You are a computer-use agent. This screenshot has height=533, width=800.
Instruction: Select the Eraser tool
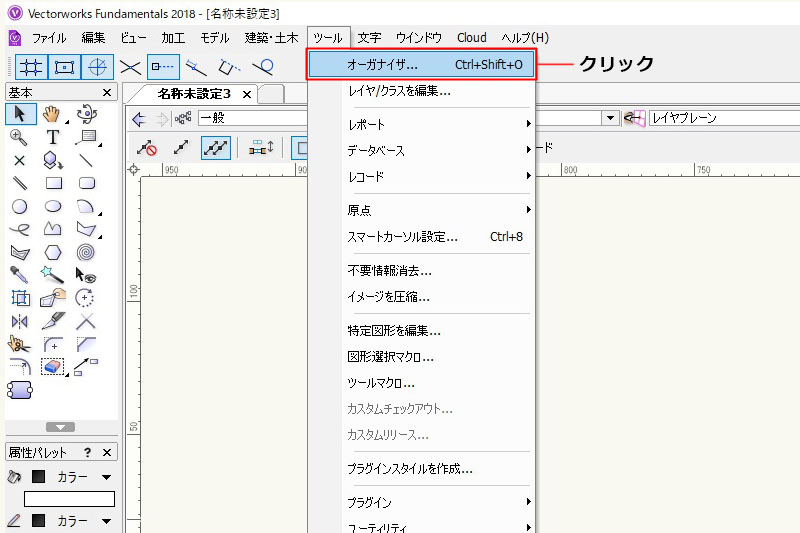53,367
